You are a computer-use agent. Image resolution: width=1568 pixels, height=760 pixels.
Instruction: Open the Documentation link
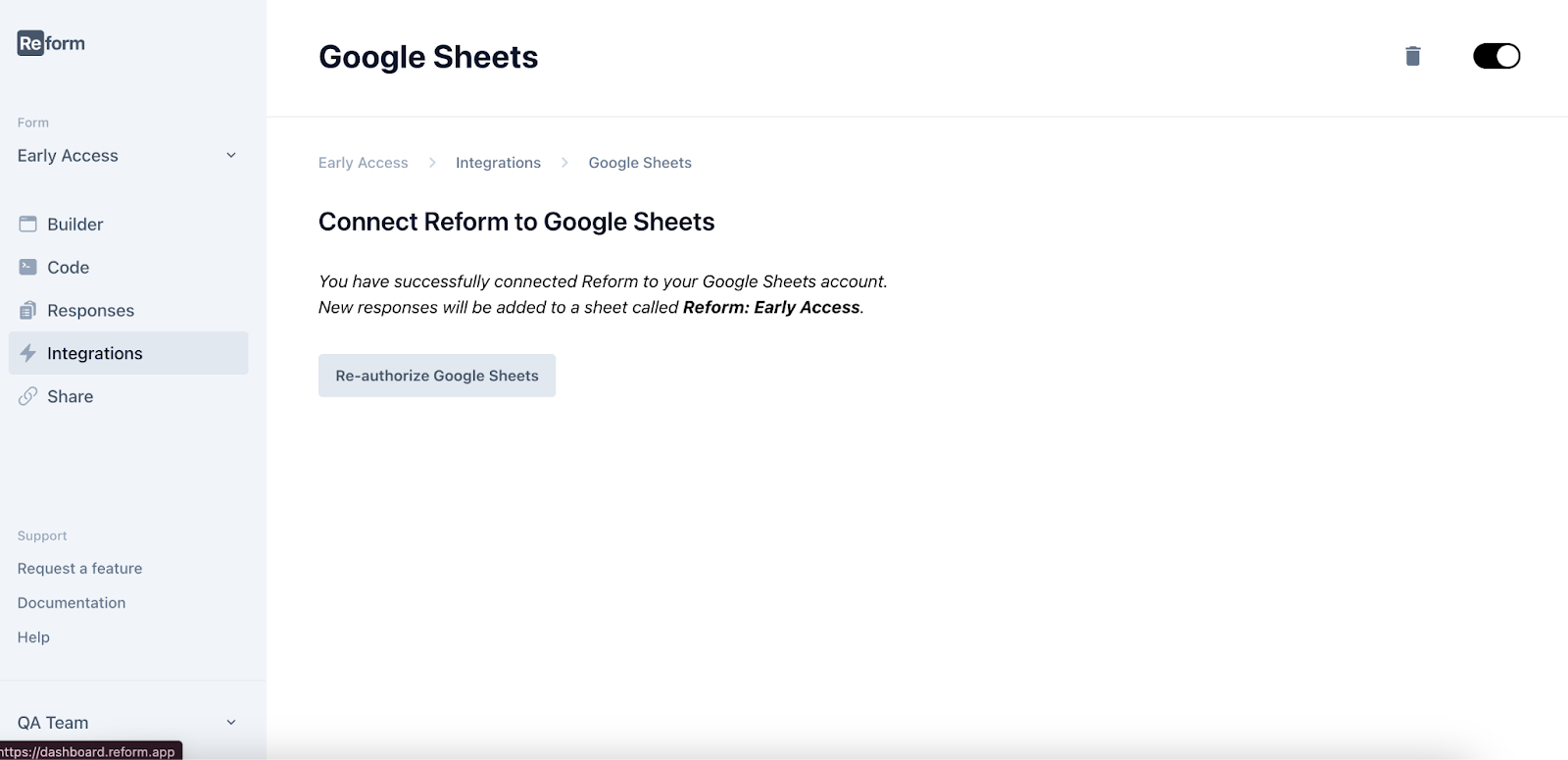[72, 603]
